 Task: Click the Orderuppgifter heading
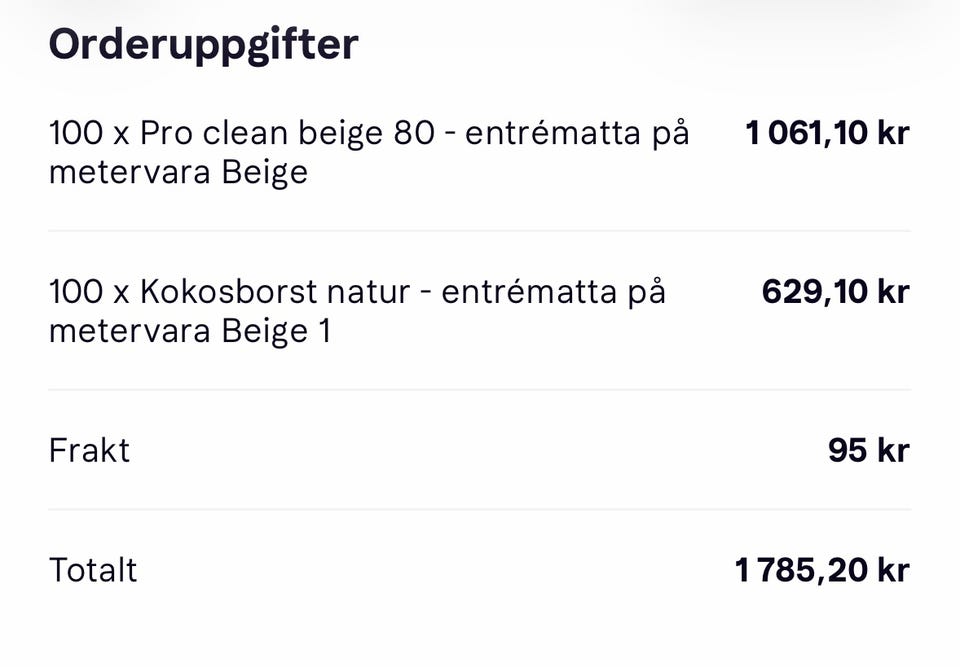[x=203, y=44]
